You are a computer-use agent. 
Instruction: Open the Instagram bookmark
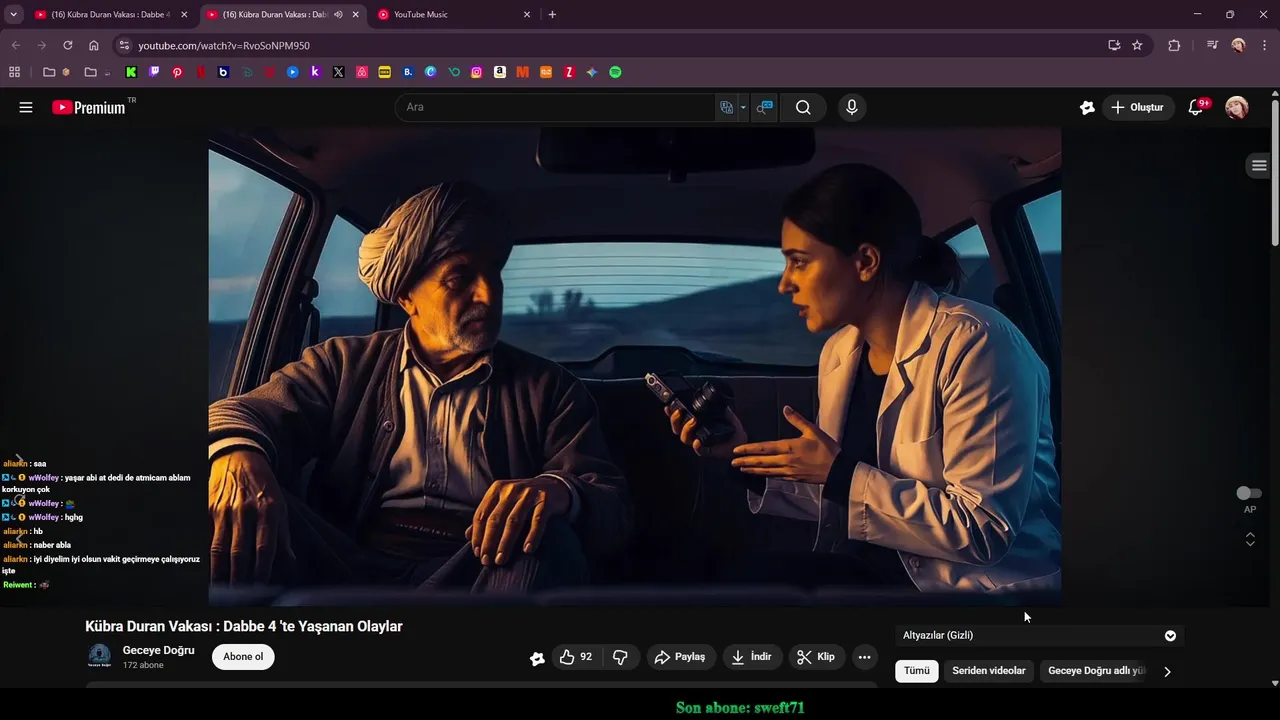476,72
